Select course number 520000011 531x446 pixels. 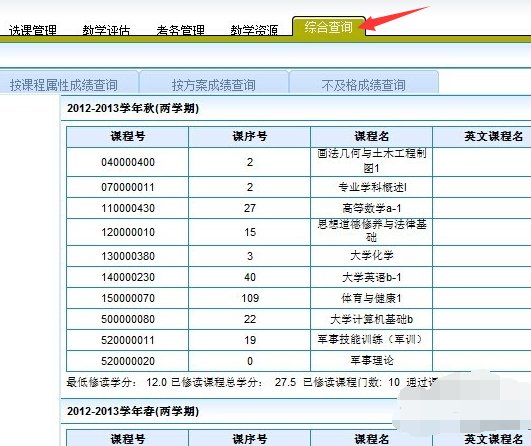(128, 340)
